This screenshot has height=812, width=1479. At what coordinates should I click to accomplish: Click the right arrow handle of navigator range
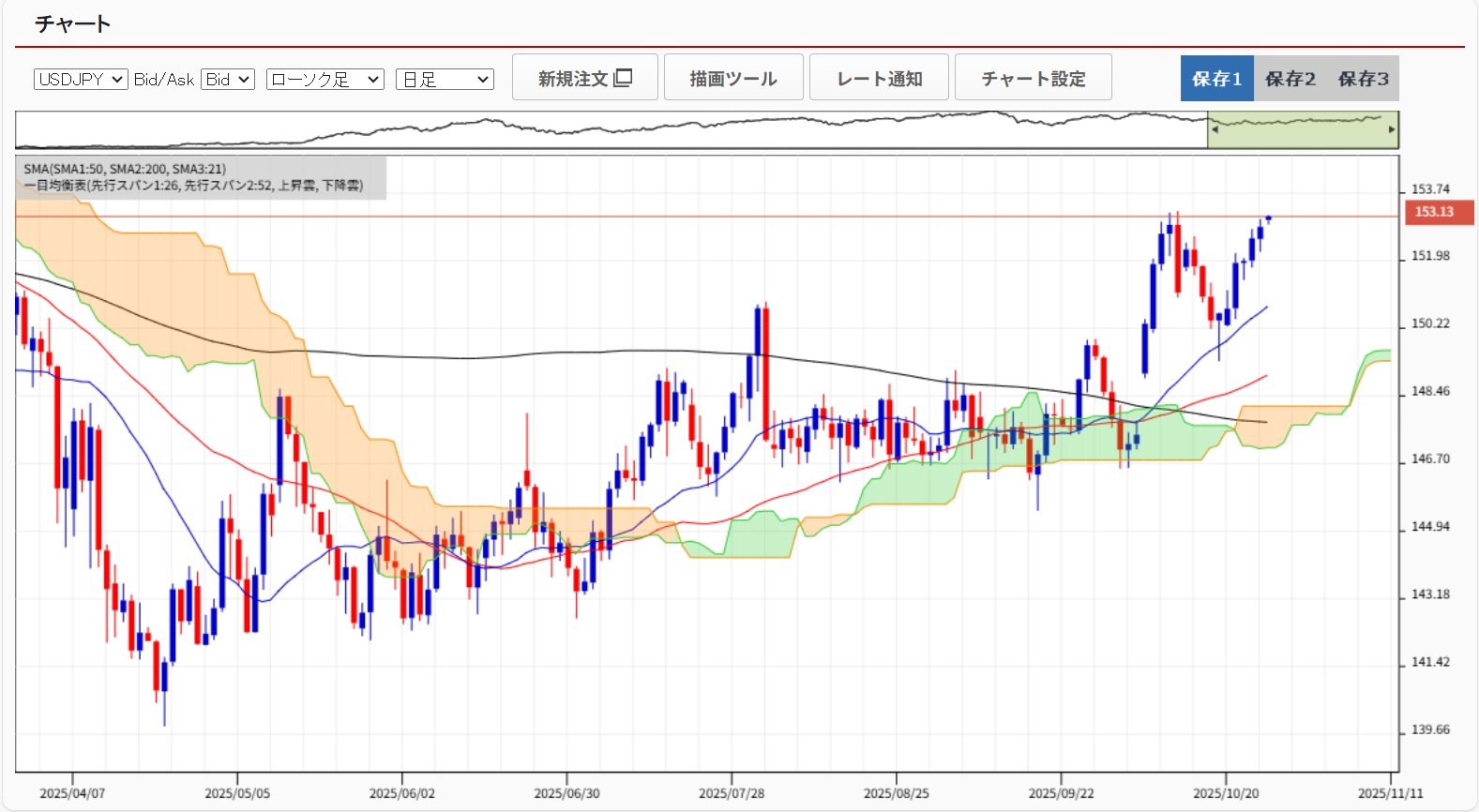(1392, 129)
